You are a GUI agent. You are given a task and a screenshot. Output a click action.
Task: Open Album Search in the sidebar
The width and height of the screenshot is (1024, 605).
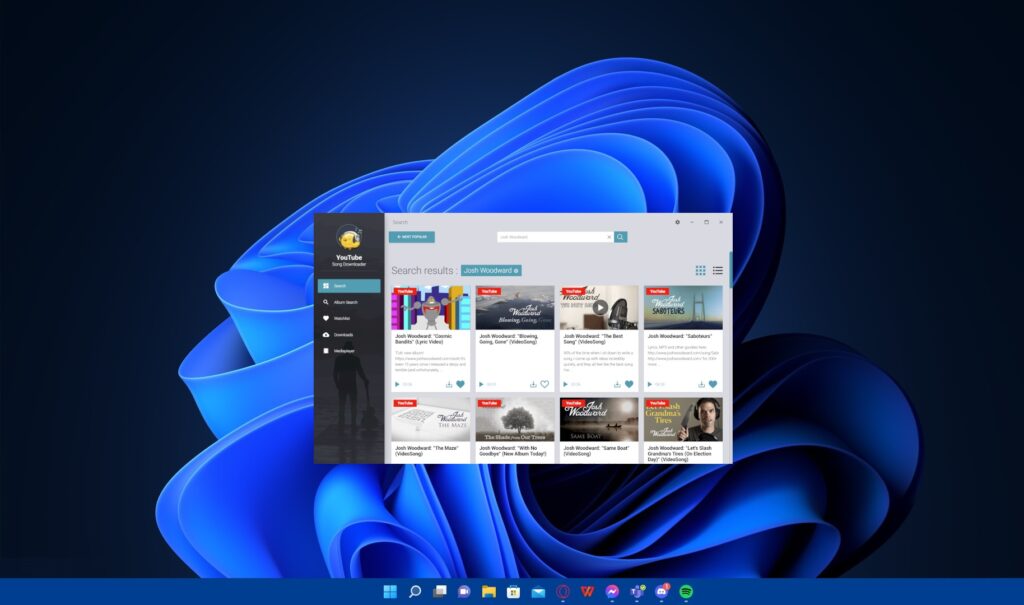[x=349, y=302]
